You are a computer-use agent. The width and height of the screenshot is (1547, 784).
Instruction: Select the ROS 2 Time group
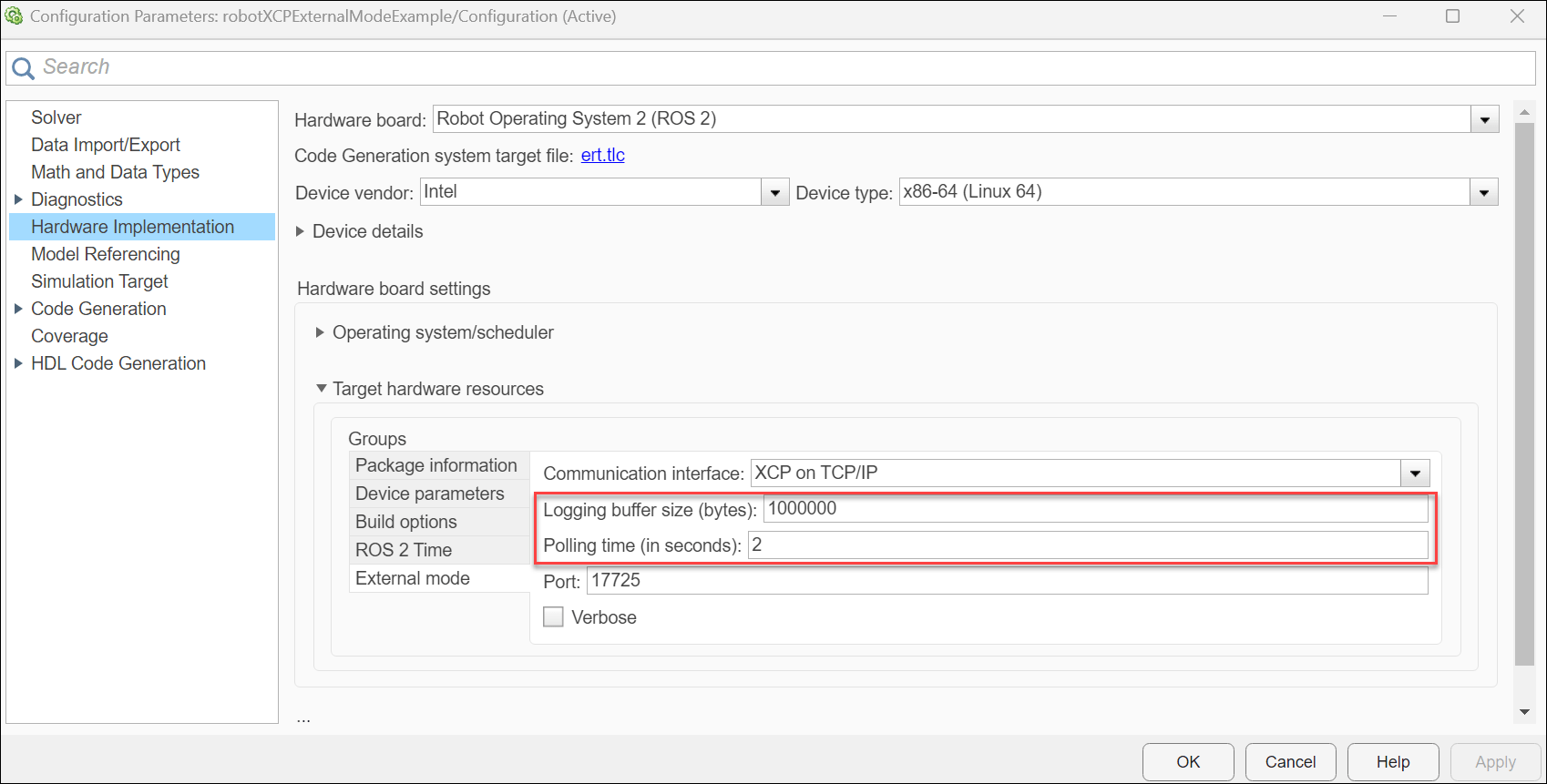click(x=404, y=550)
